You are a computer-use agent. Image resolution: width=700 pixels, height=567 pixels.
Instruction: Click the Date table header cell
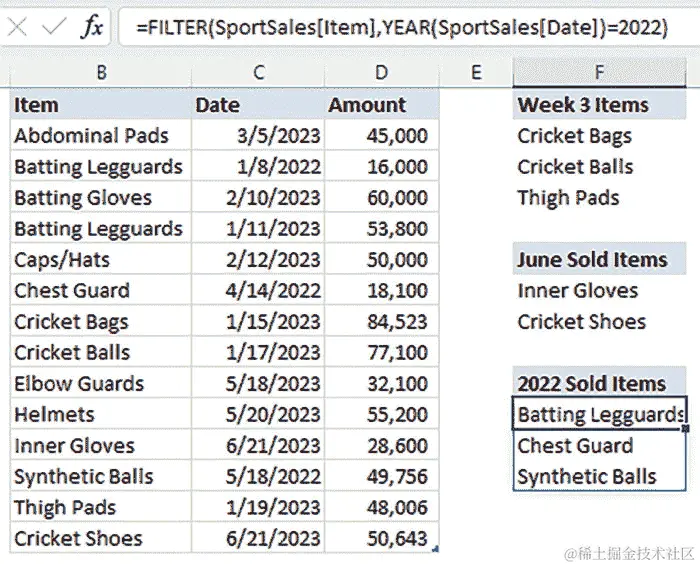pyautogui.click(x=258, y=105)
